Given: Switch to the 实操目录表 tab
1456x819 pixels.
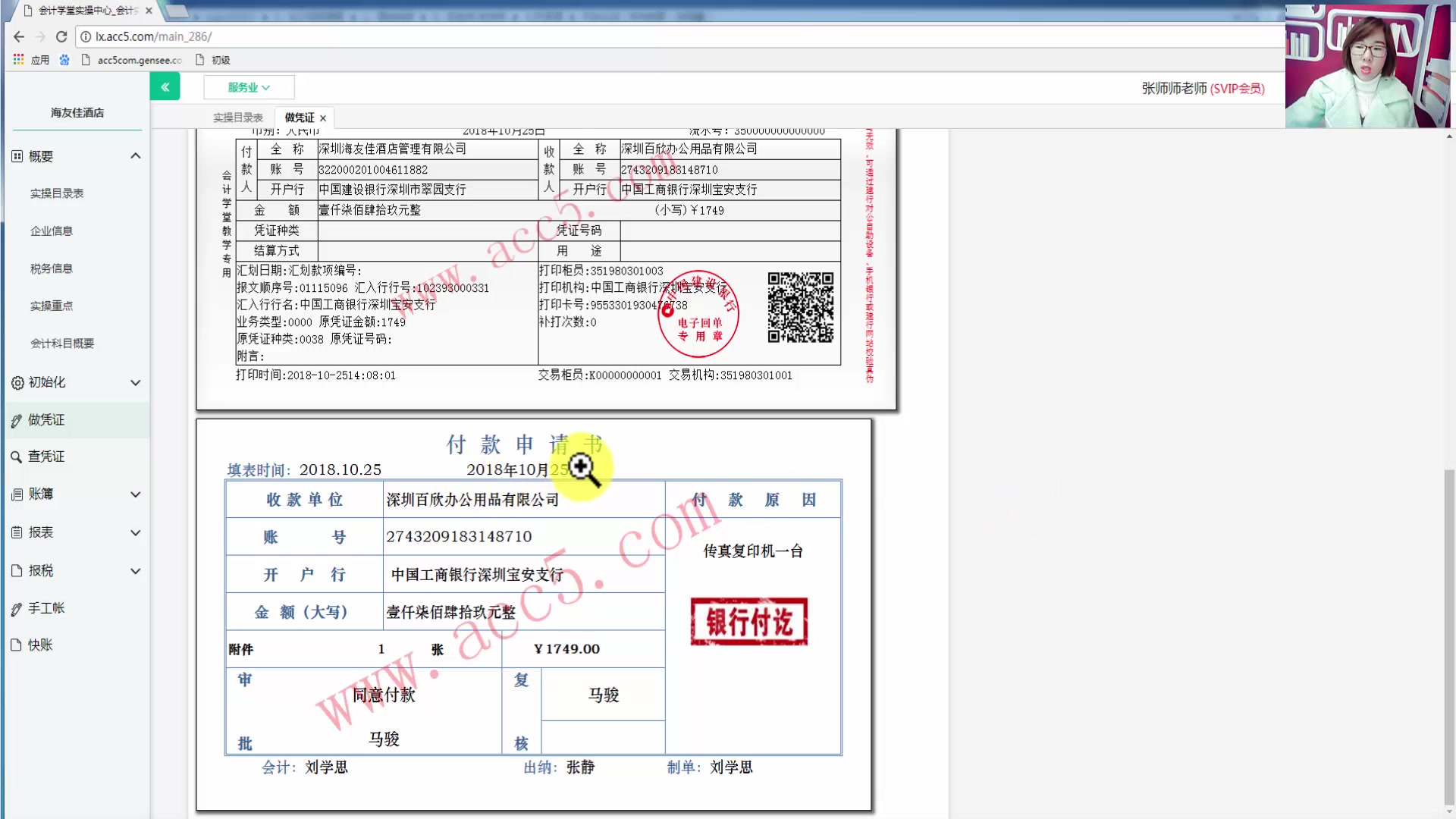Looking at the screenshot, I should [237, 118].
